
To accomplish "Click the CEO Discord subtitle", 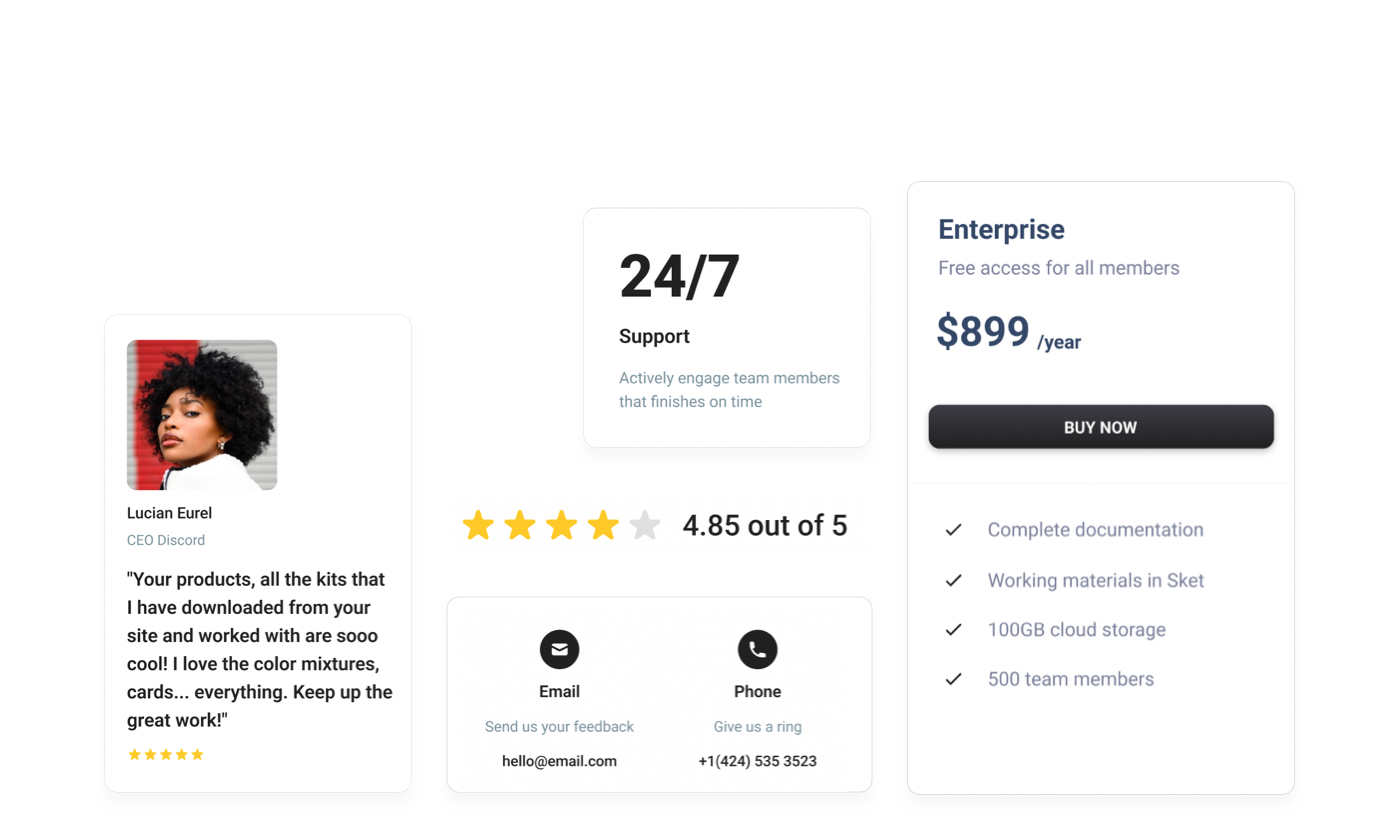I will [166, 540].
